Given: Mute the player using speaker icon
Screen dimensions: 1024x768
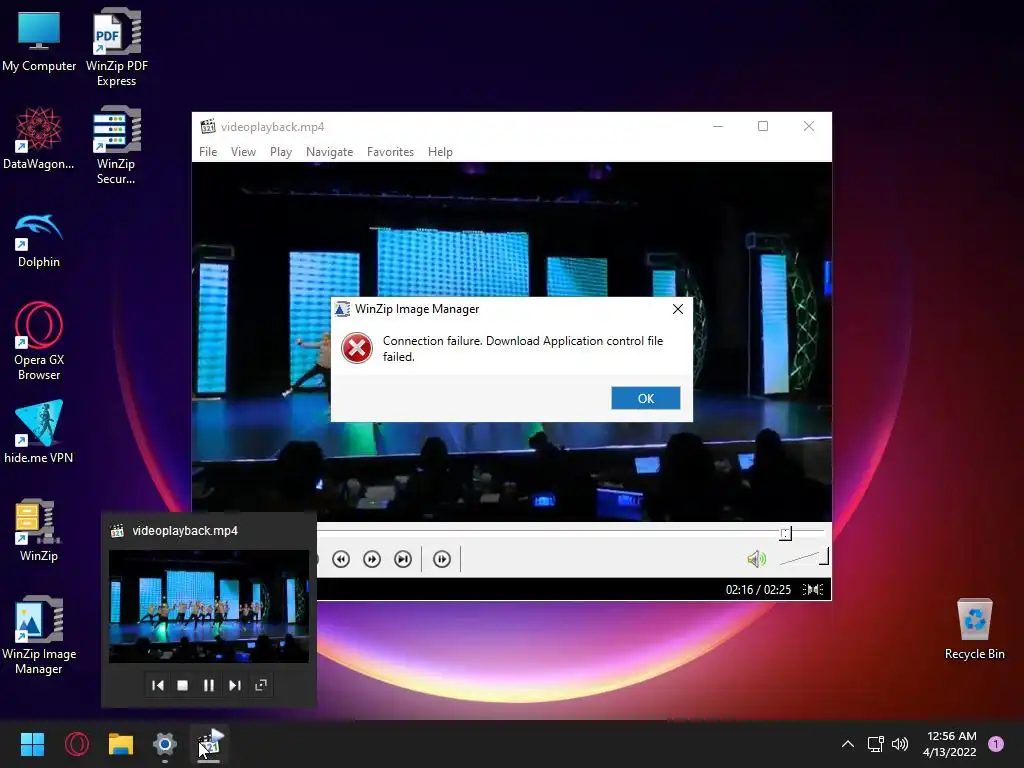Looking at the screenshot, I should coord(756,559).
